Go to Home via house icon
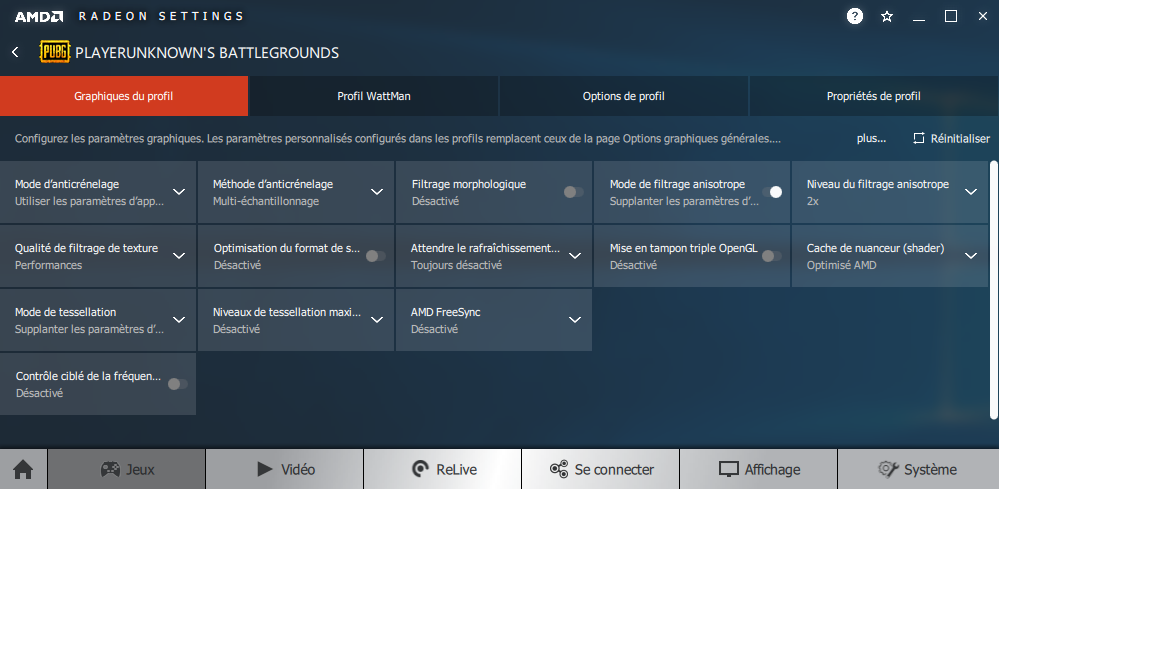The height and width of the screenshot is (648, 1152). pyautogui.click(x=24, y=469)
